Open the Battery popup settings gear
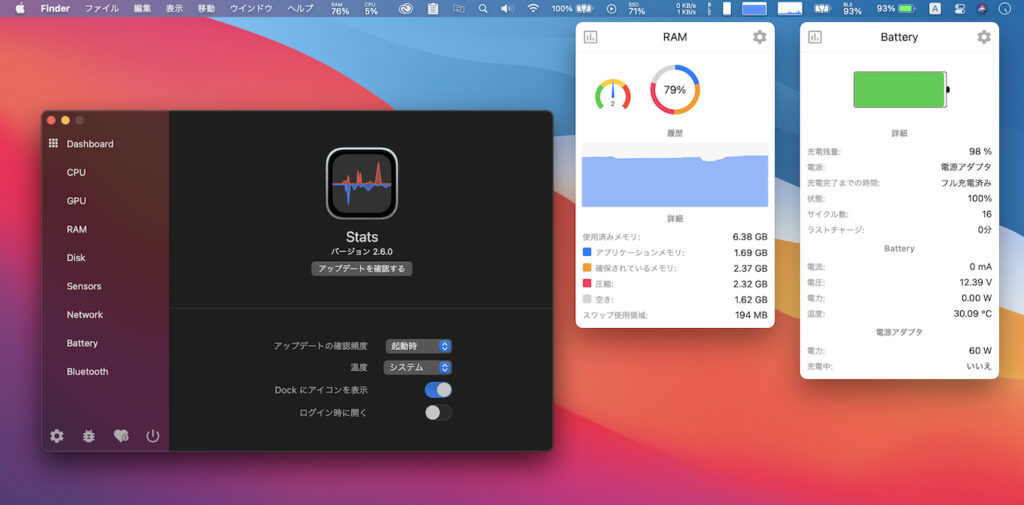 984,37
